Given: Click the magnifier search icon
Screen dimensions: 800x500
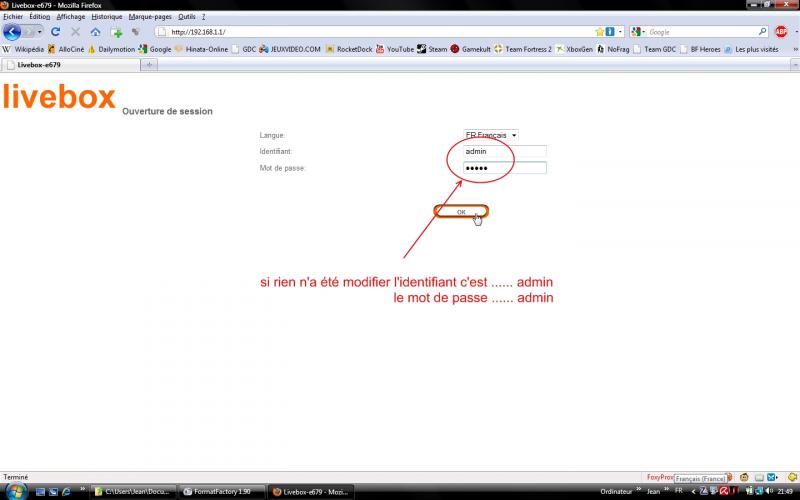Looking at the screenshot, I should coord(762,32).
